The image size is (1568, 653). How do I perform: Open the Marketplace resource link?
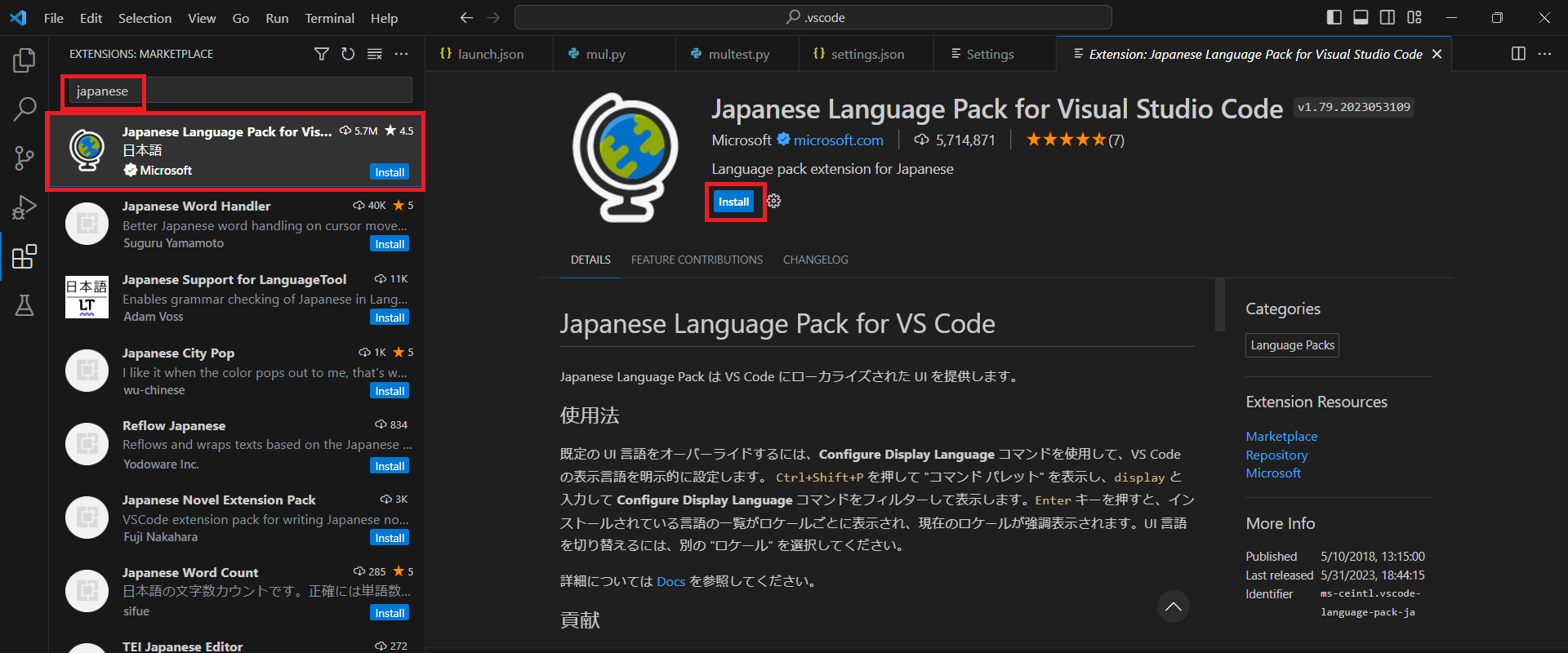[x=1281, y=437]
